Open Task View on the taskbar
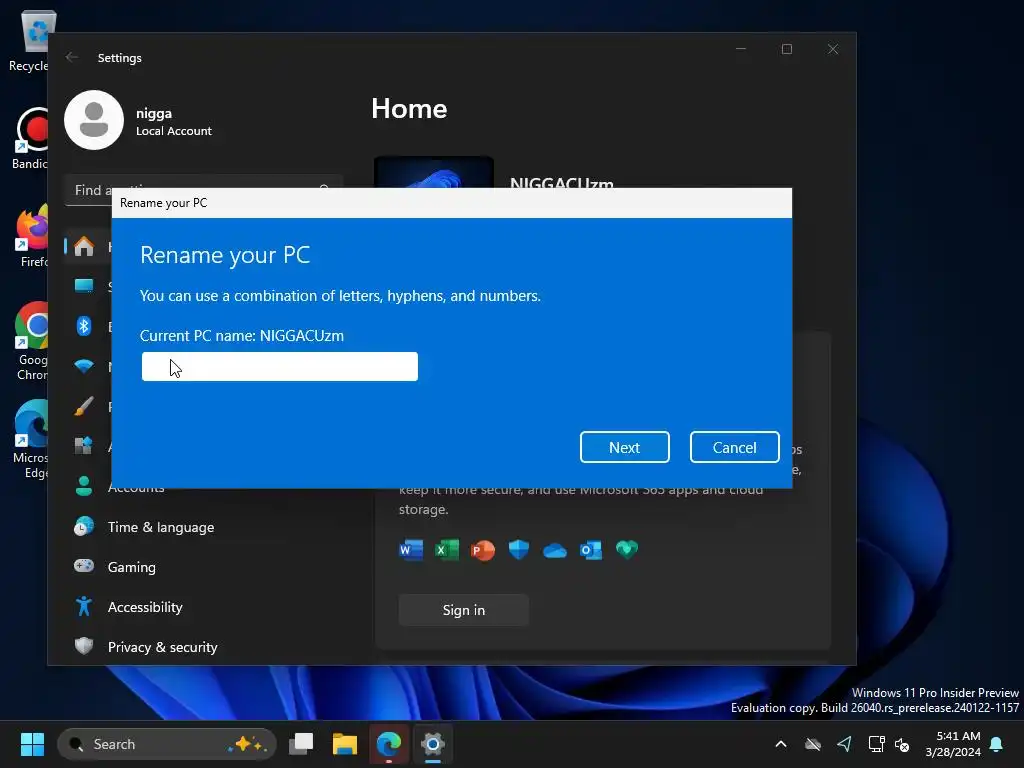Viewport: 1024px width, 768px height. 301,744
